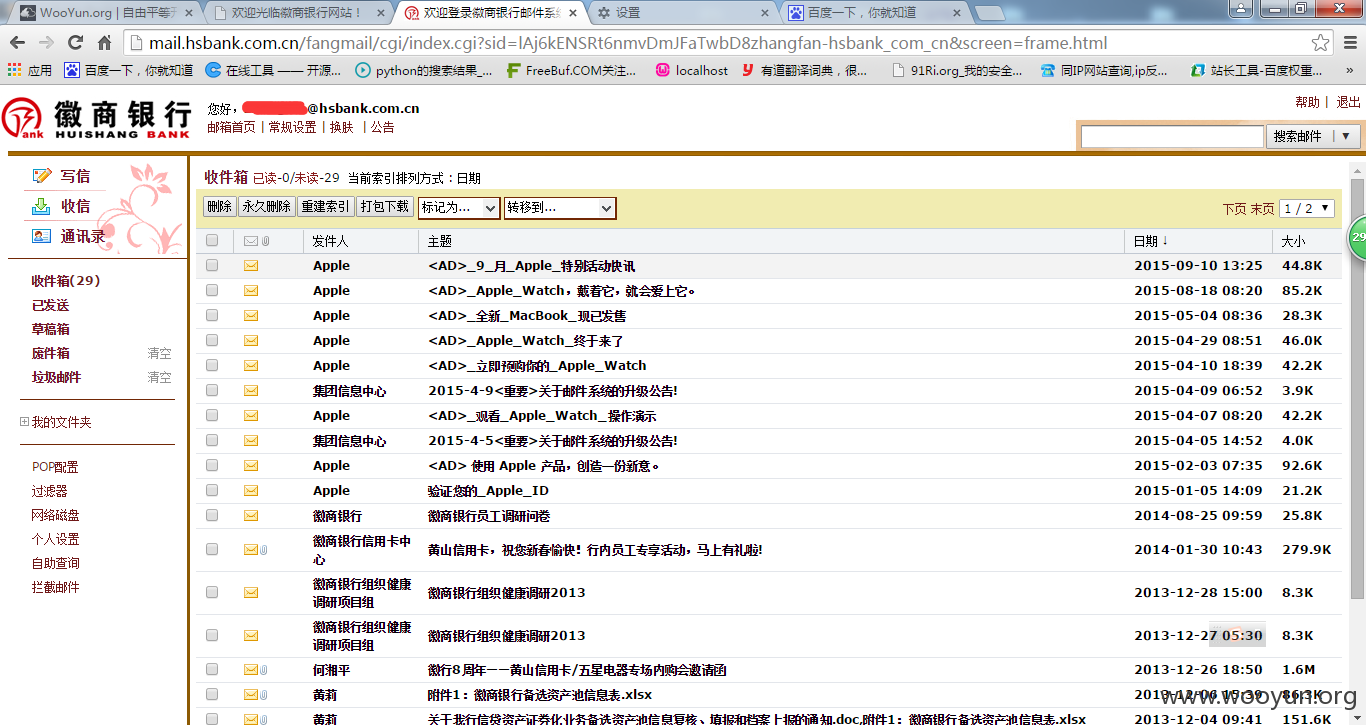Check the 验证您的_Apple_ID mail checkbox
This screenshot has height=725, width=1366.
(212, 491)
